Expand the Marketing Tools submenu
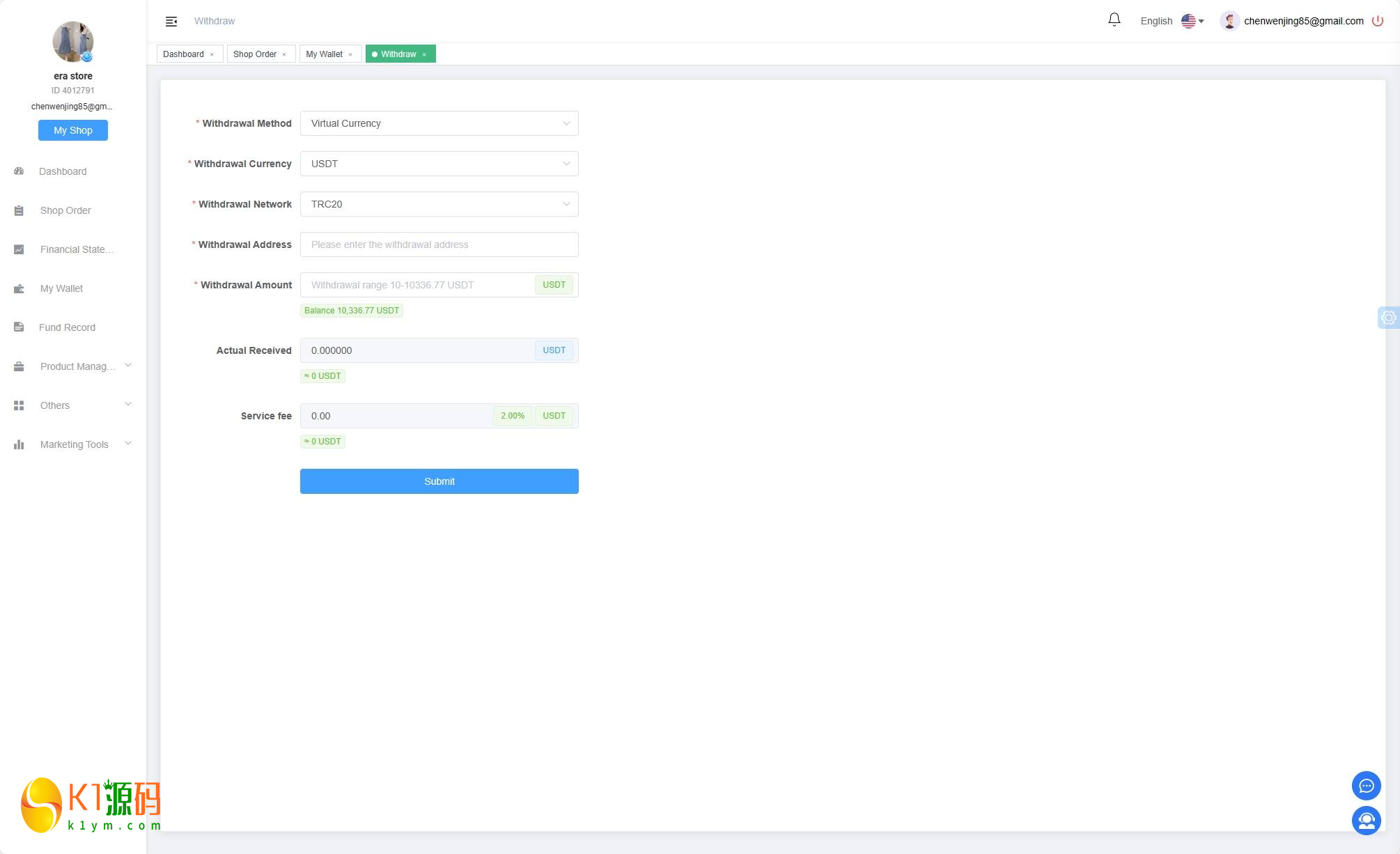 127,444
